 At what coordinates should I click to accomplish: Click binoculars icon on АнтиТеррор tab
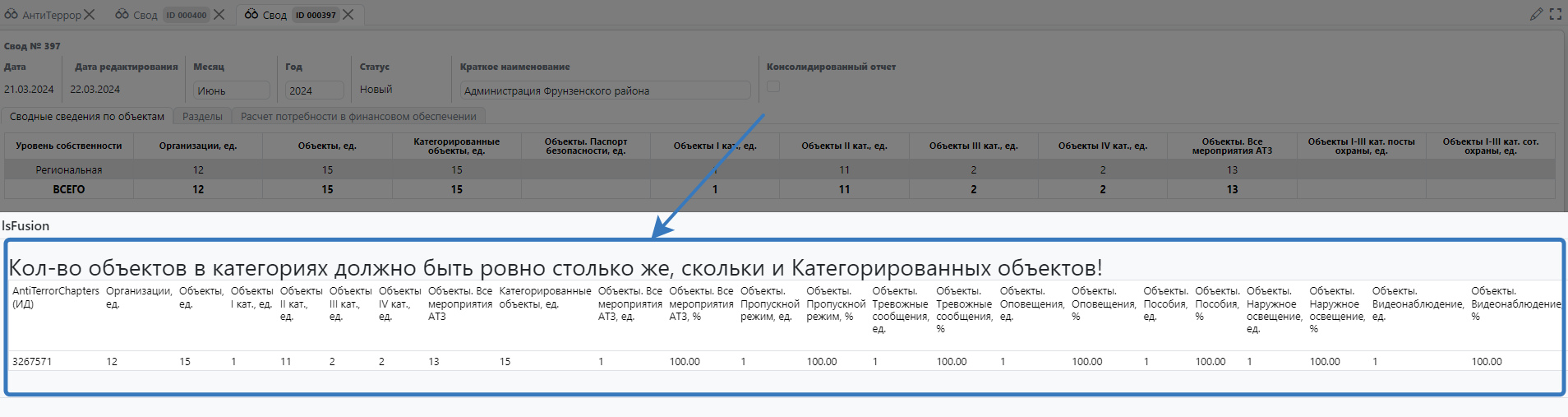click(12, 15)
